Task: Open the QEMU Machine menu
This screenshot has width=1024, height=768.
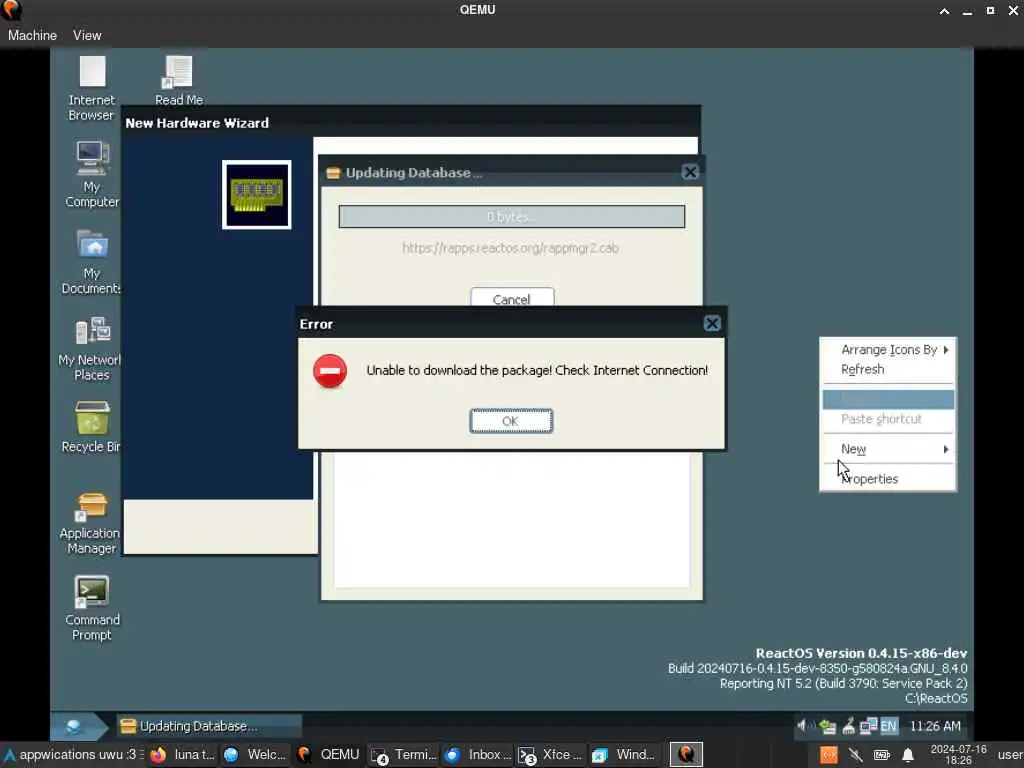Action: point(32,35)
